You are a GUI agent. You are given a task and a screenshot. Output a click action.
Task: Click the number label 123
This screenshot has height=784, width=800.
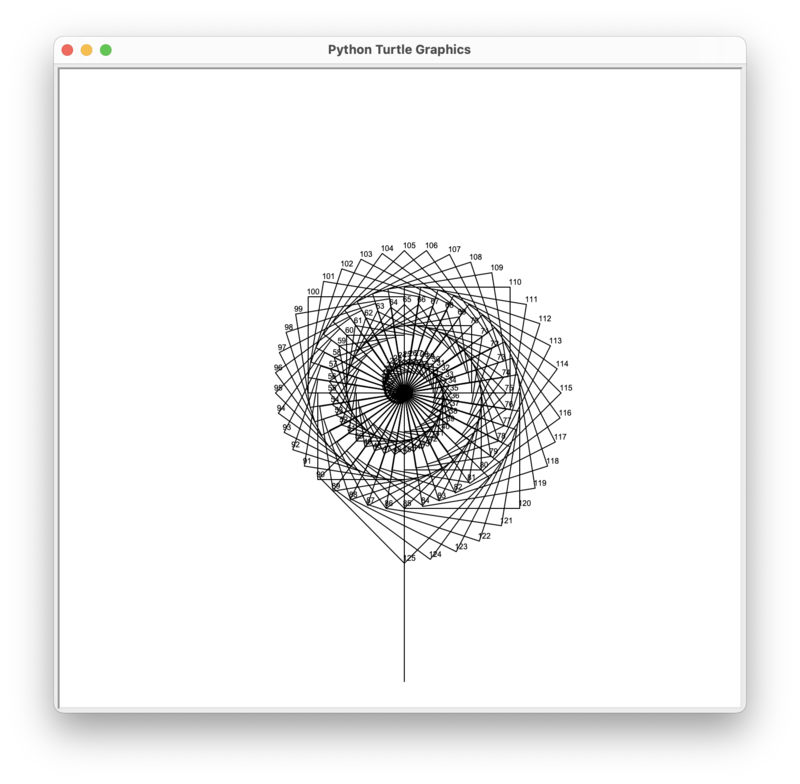[x=461, y=547]
